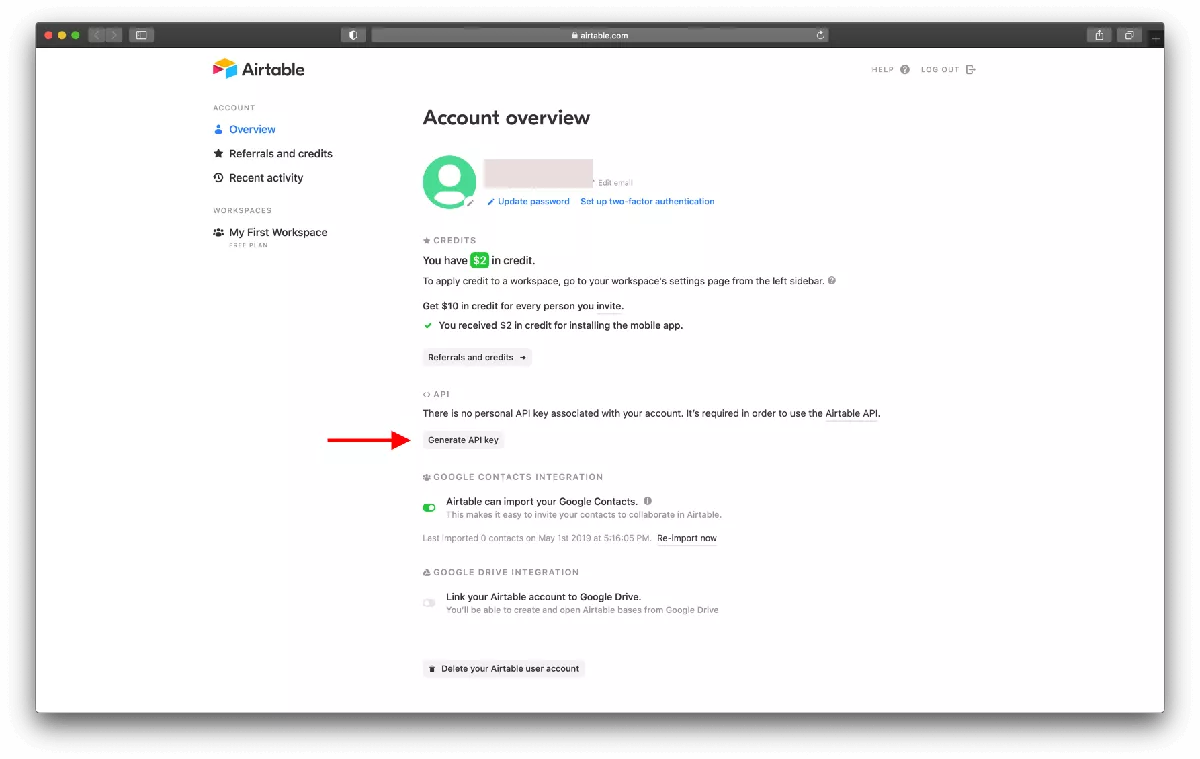Click the credit help question icon
This screenshot has width=1200, height=759.
832,281
